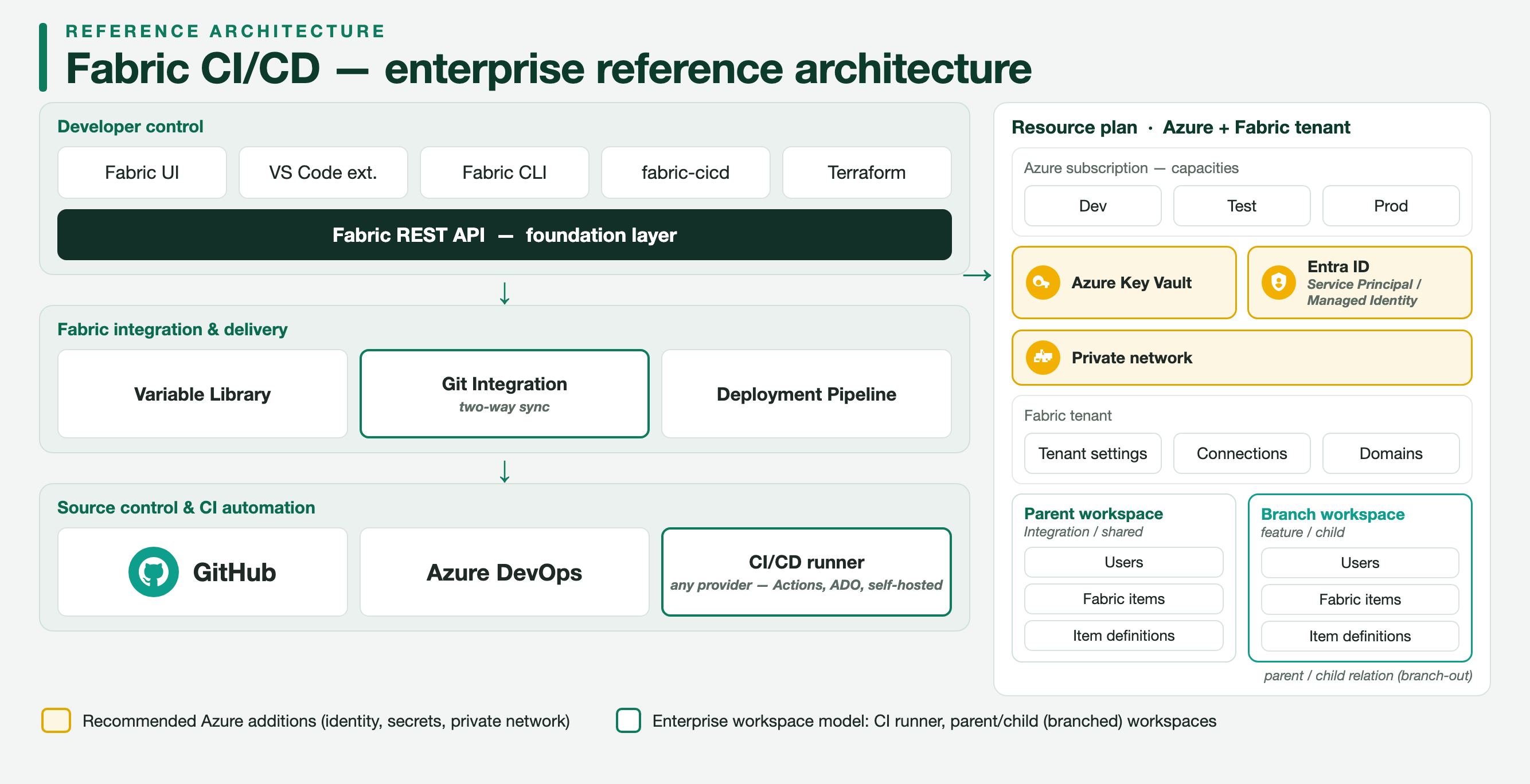
Task: Click the 'Enterprise workspace model' legend text
Action: pos(934,720)
